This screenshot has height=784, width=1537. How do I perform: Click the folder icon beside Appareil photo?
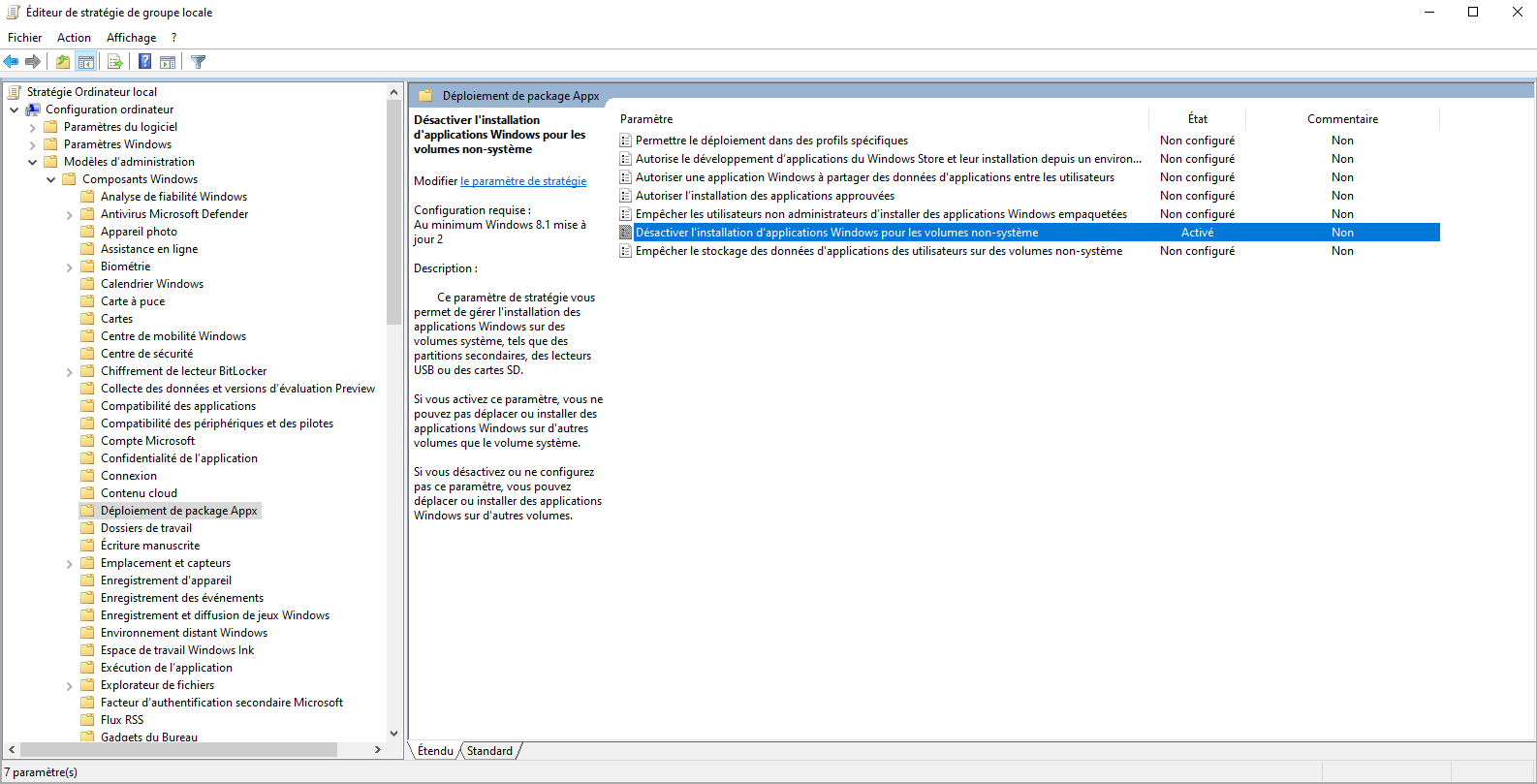point(88,232)
